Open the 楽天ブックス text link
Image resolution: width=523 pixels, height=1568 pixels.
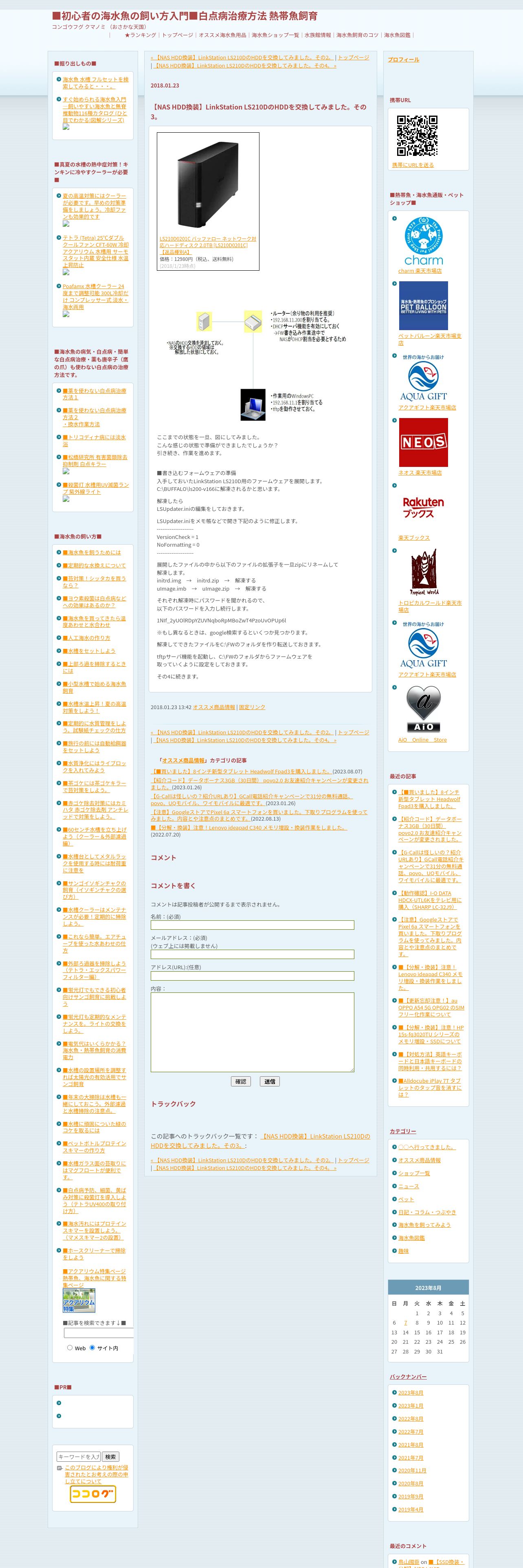413,537
